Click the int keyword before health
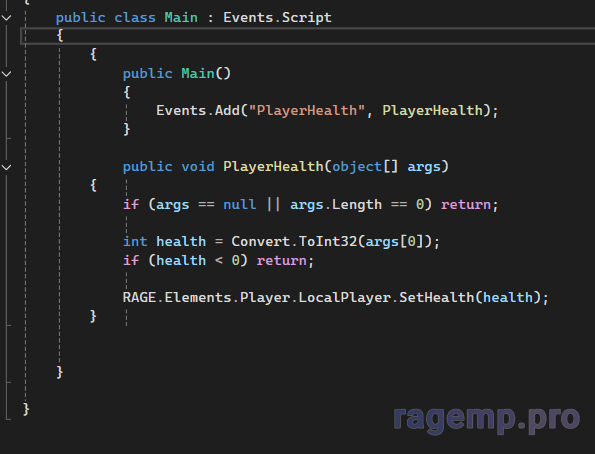This screenshot has height=454, width=595. pos(135,241)
